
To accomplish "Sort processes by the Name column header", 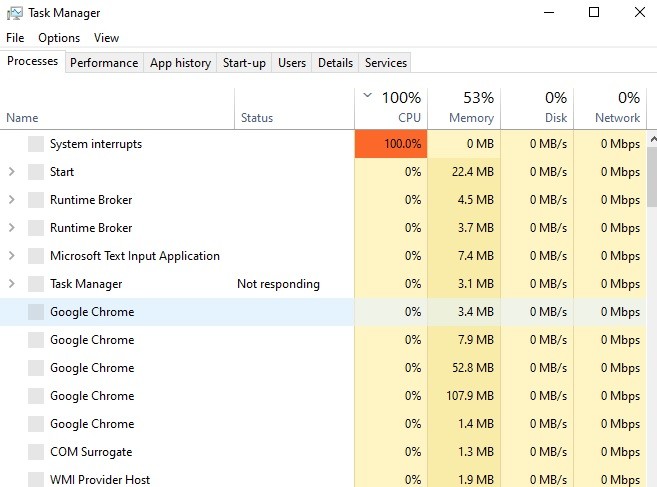I will coord(22,118).
